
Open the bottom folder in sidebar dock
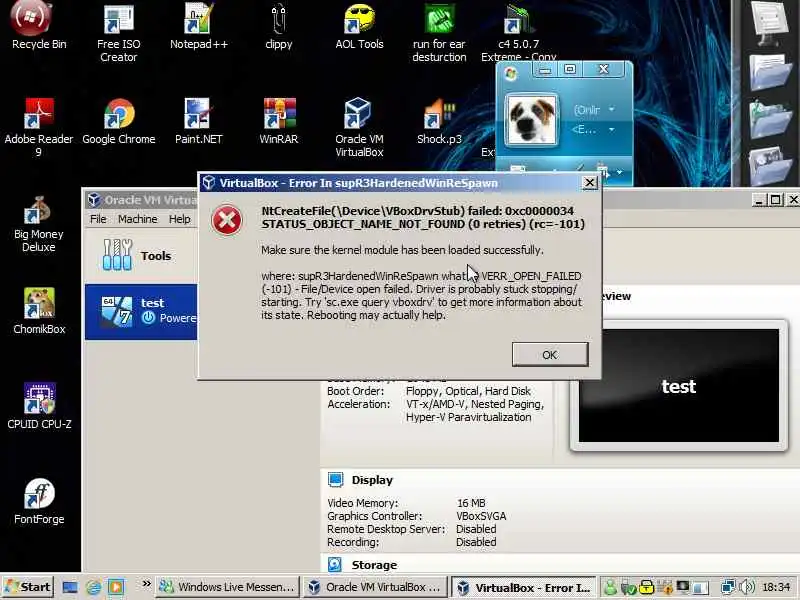tap(770, 166)
